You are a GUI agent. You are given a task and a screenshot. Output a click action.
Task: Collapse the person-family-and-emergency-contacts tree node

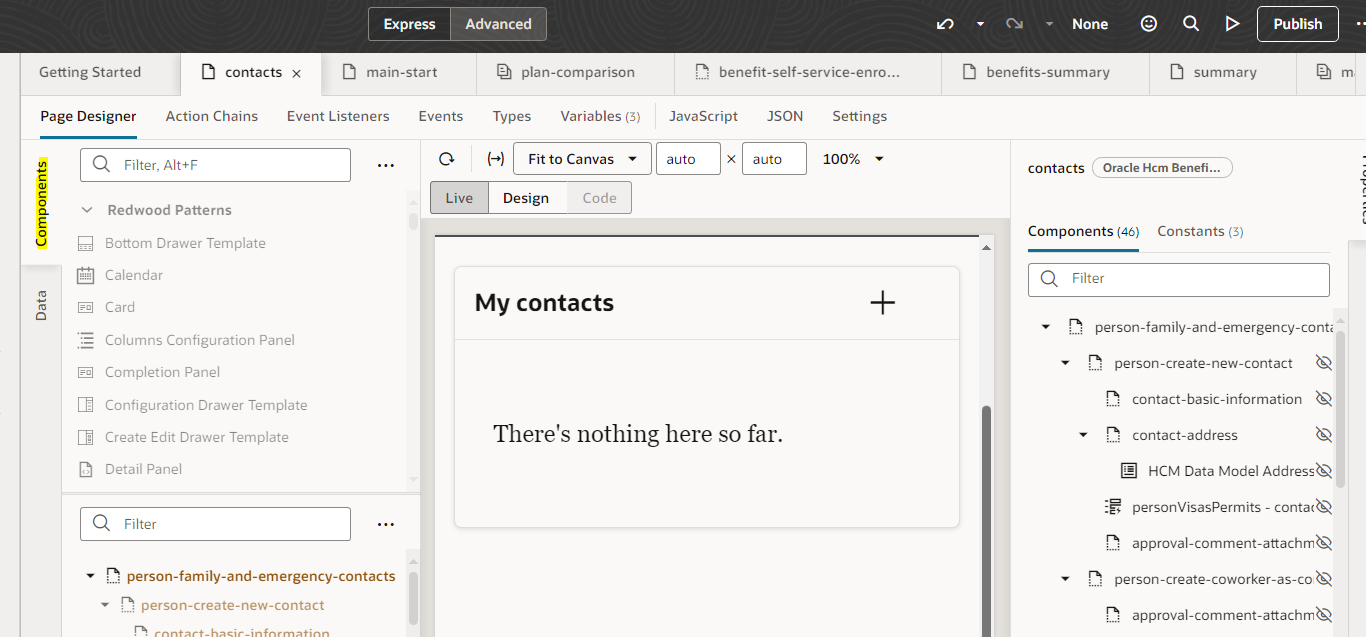tap(90, 575)
